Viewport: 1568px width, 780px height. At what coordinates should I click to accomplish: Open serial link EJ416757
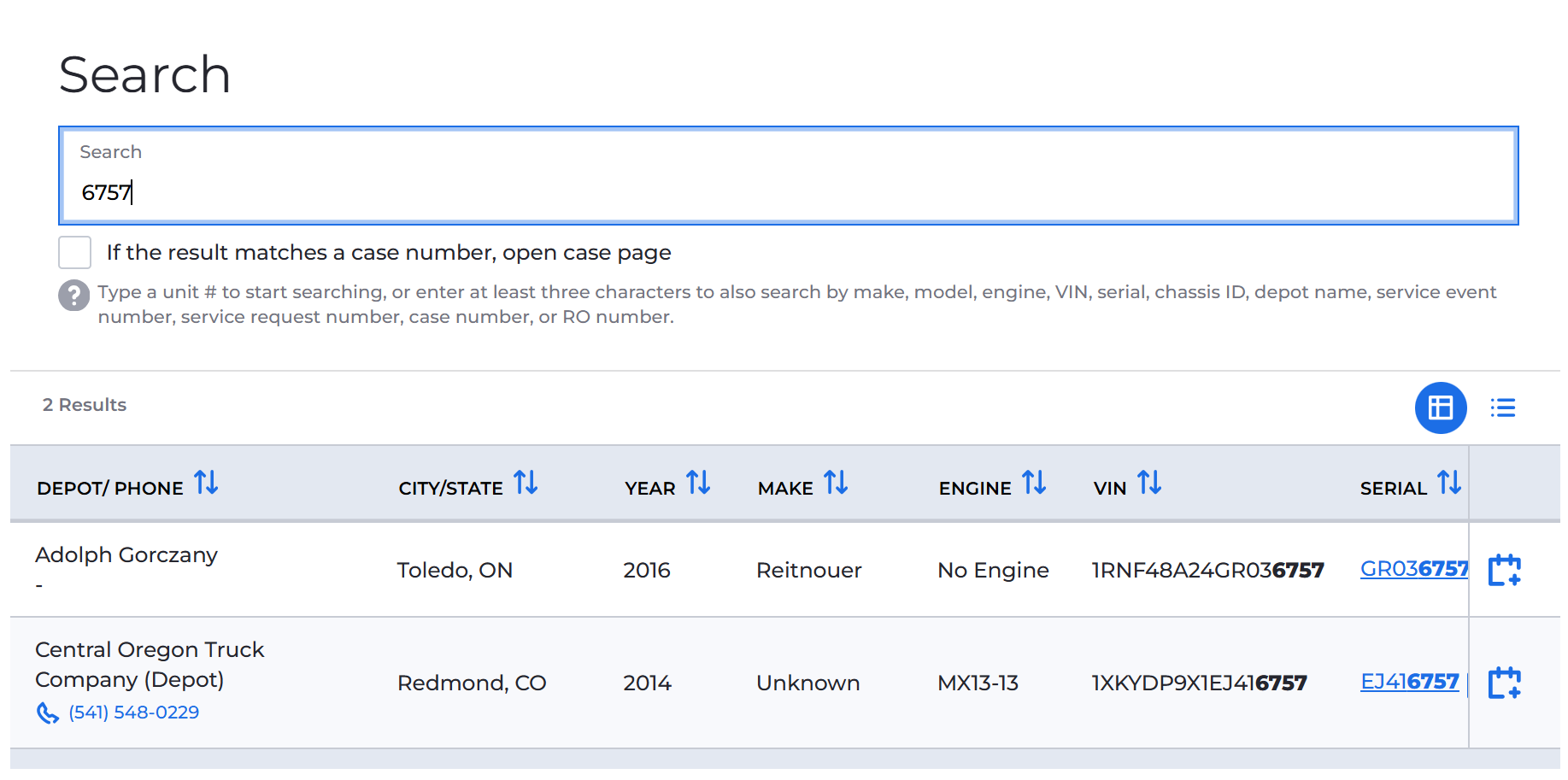[1410, 682]
